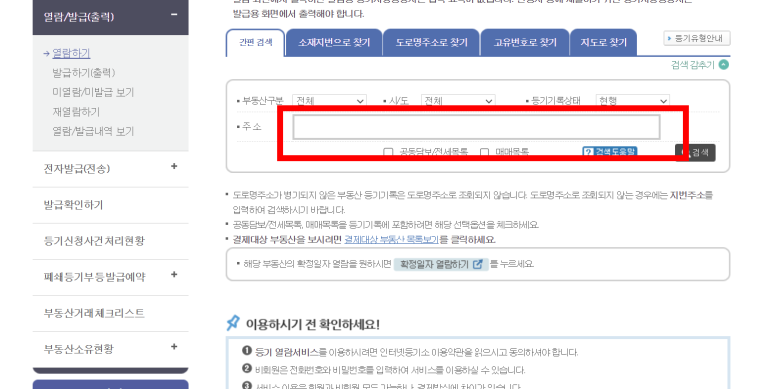Select the 간편 검색 tab
This screenshot has width=773, height=389.
[x=255, y=43]
